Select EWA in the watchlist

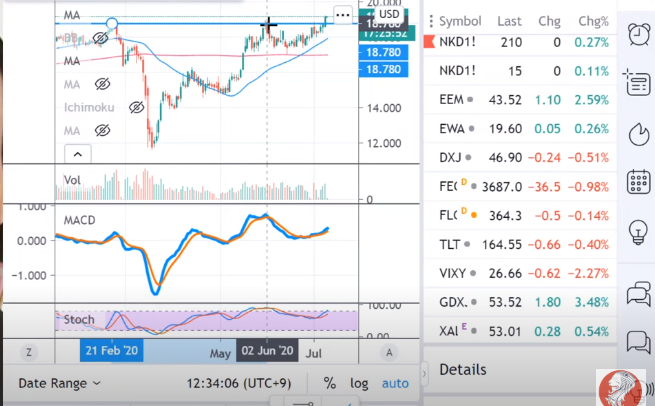click(520, 129)
